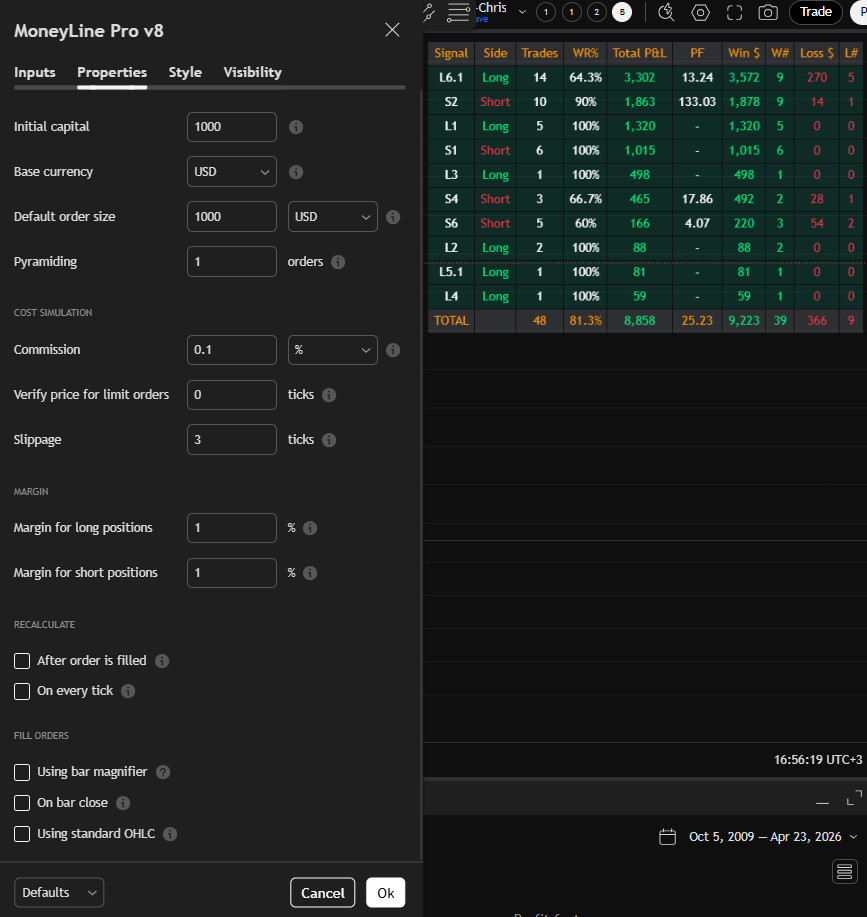
Task: Show info for Margin for short positions
Action: click(310, 573)
